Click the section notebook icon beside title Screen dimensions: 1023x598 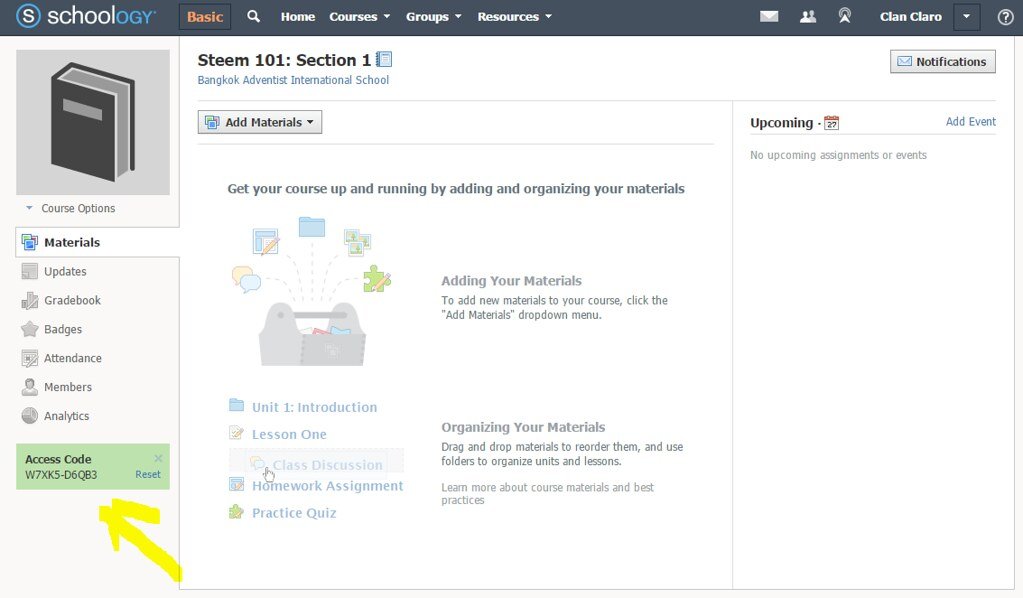click(384, 59)
